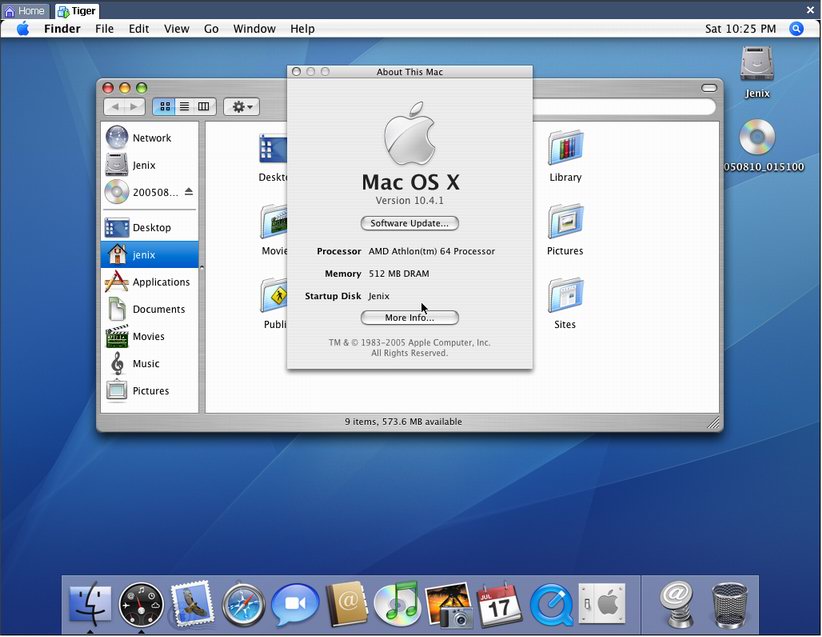Click the Software Update button

pyautogui.click(x=409, y=223)
